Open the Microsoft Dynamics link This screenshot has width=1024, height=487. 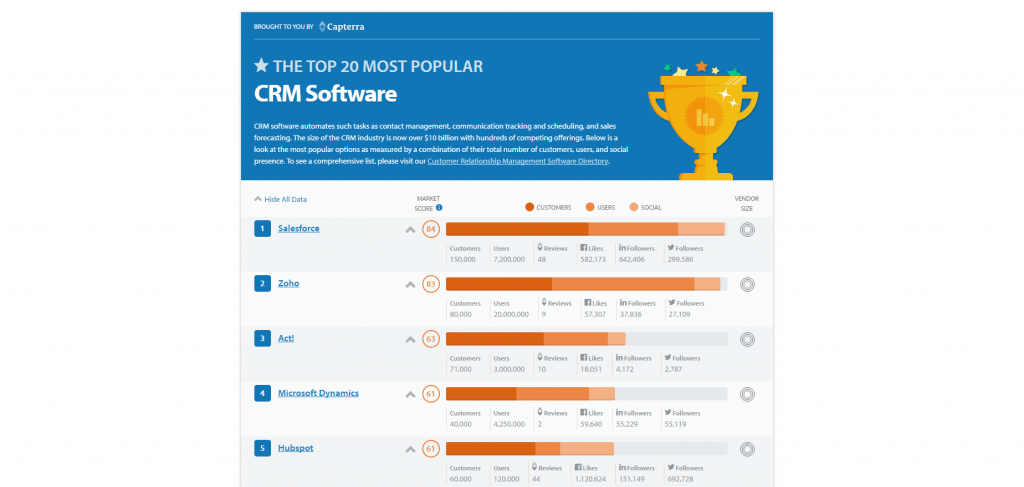pos(318,393)
